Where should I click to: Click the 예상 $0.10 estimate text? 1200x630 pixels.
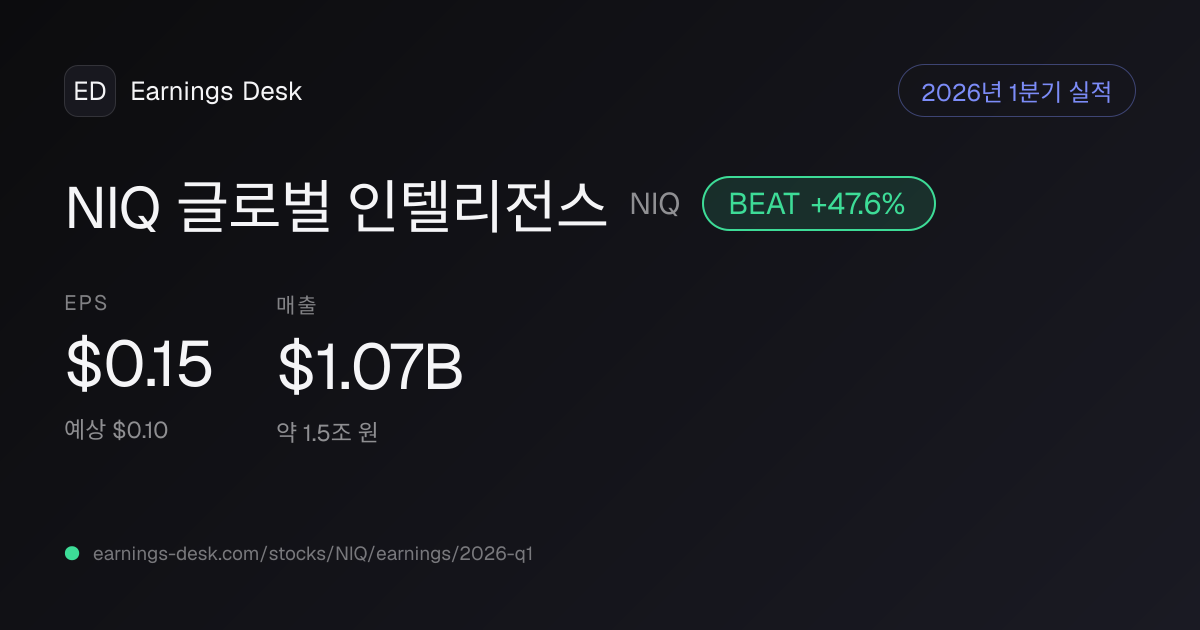[116, 431]
